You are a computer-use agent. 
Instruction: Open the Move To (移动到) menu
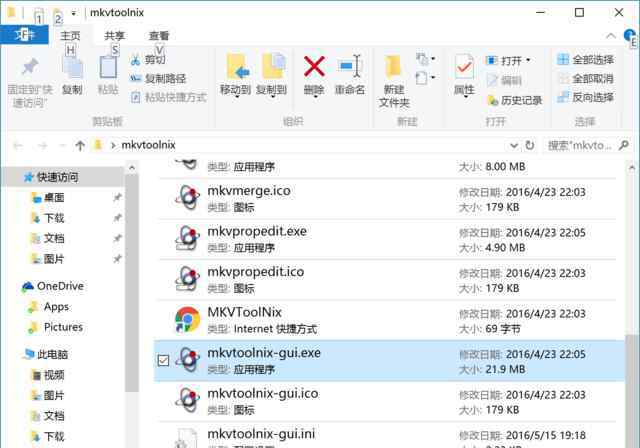pos(236,75)
